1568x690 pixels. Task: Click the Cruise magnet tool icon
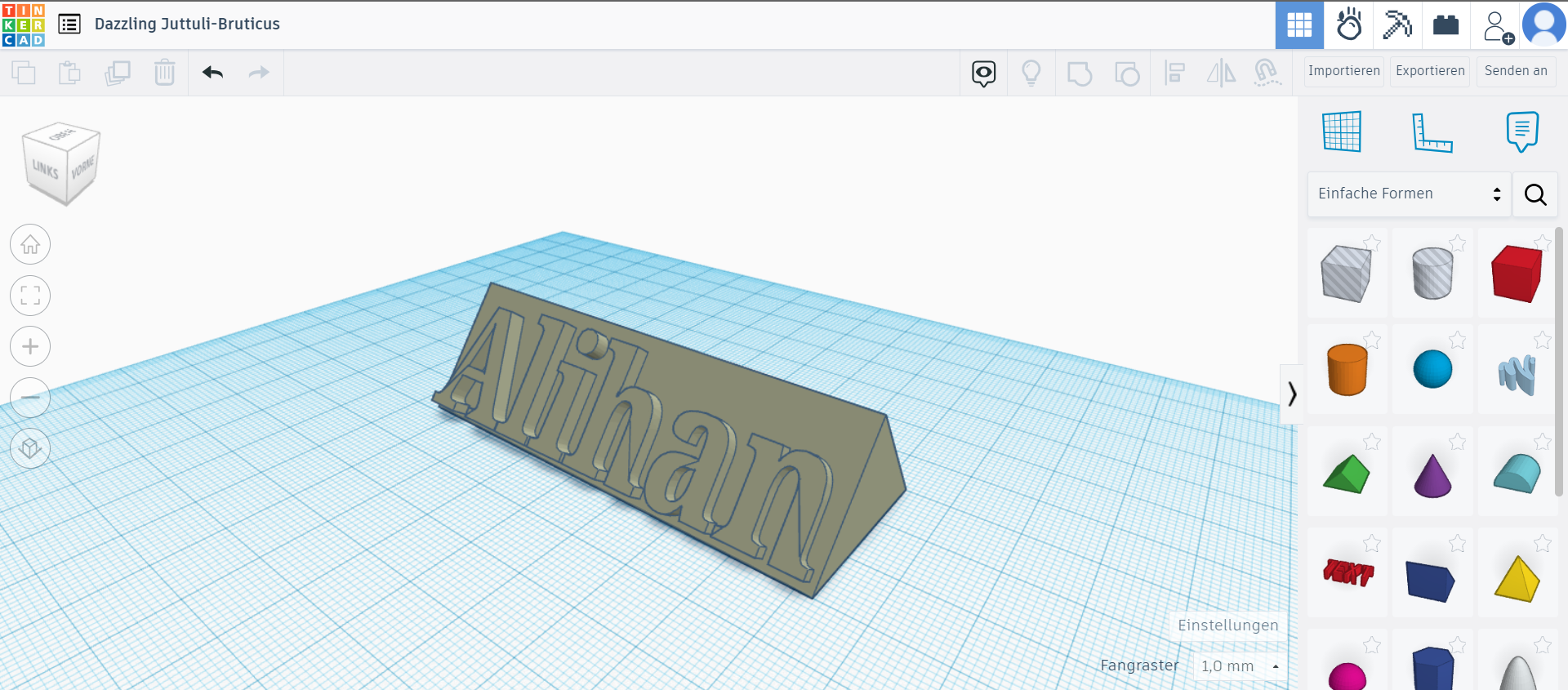click(x=1267, y=73)
